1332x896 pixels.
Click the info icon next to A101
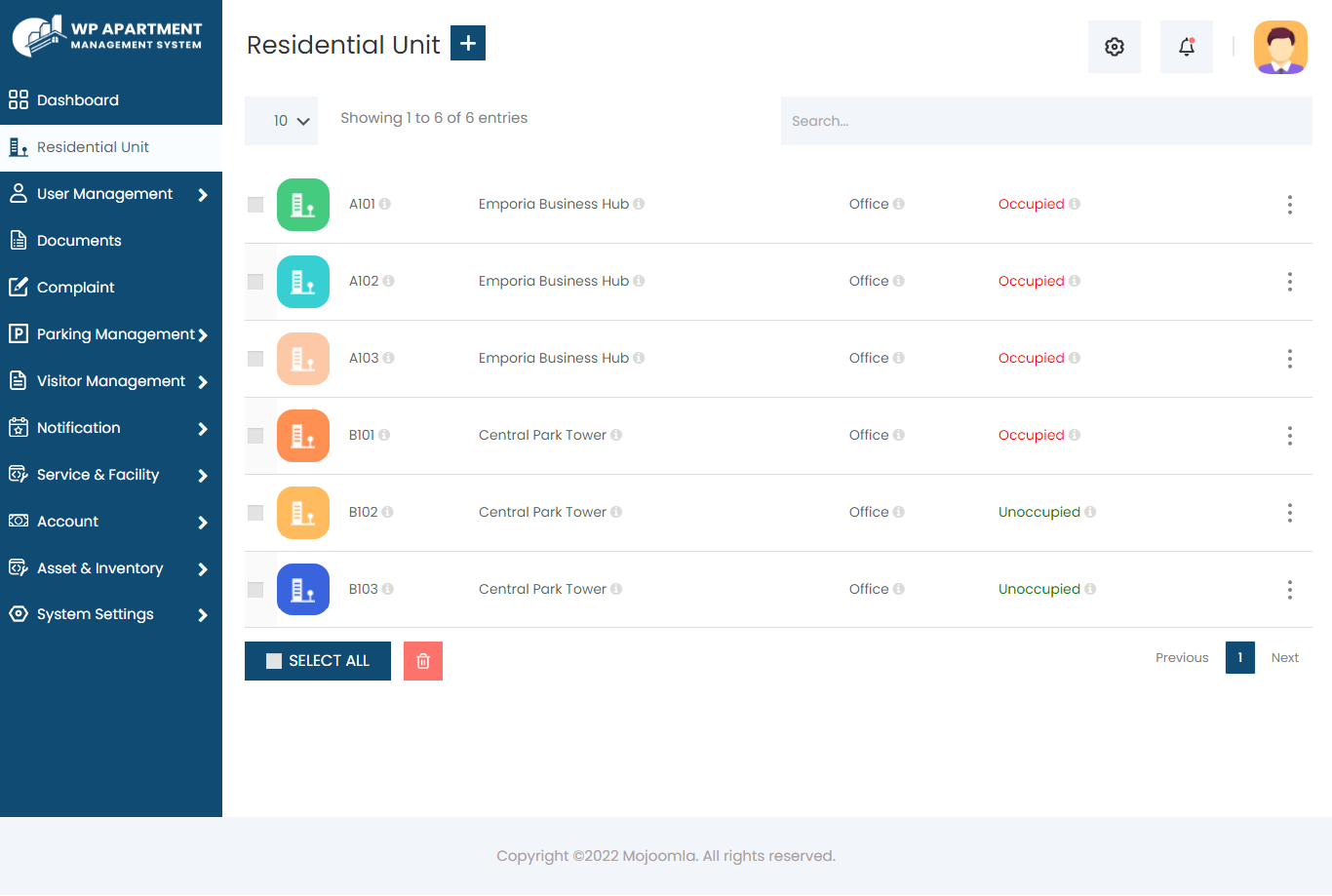(385, 204)
